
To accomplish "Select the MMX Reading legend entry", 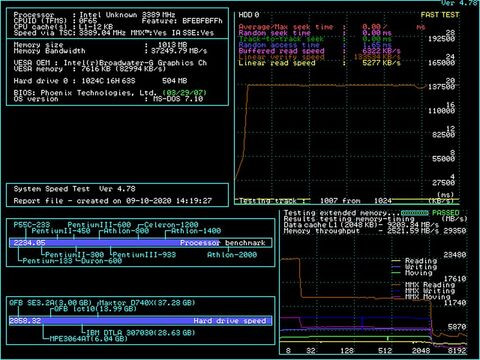I will pyautogui.click(x=423, y=285).
